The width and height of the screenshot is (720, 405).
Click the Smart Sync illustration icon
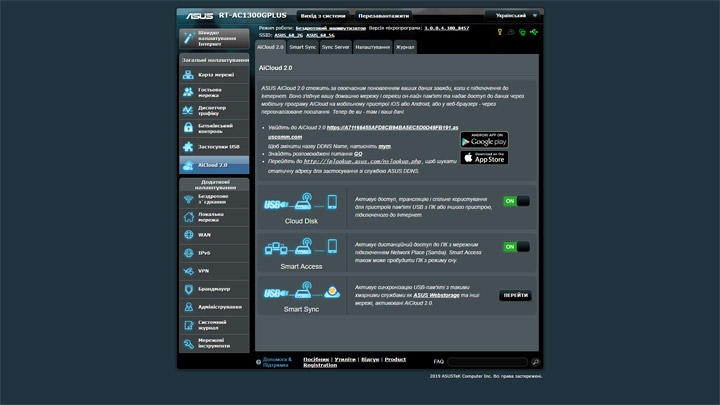(x=301, y=291)
